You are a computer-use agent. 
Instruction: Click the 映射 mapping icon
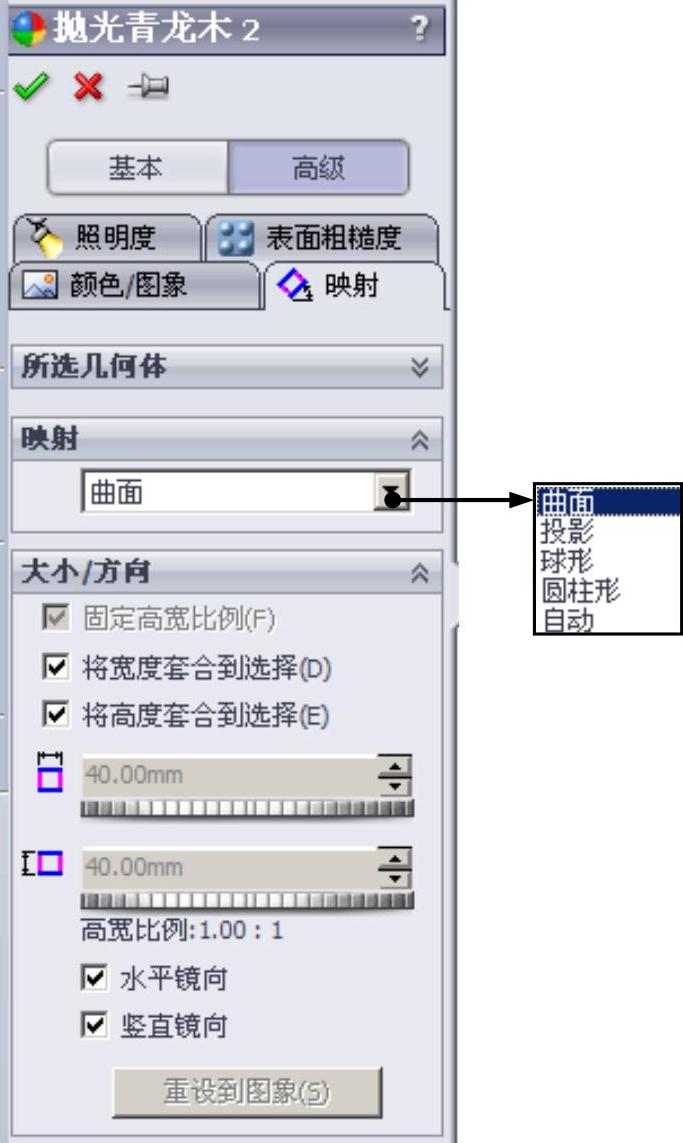[294, 286]
